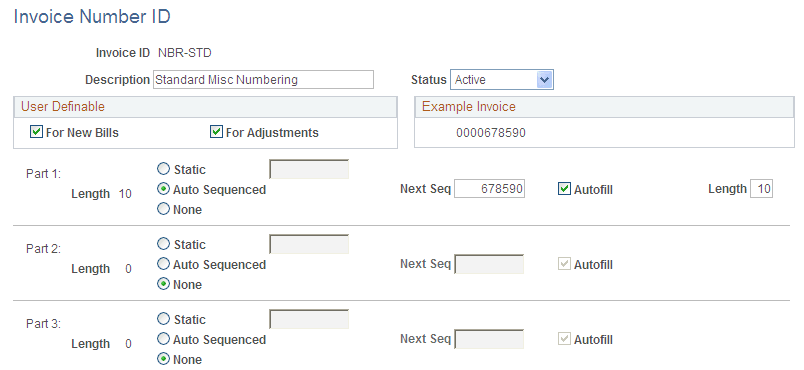
Task: Click the example invoice number 0000678590
Action: [x=491, y=133]
